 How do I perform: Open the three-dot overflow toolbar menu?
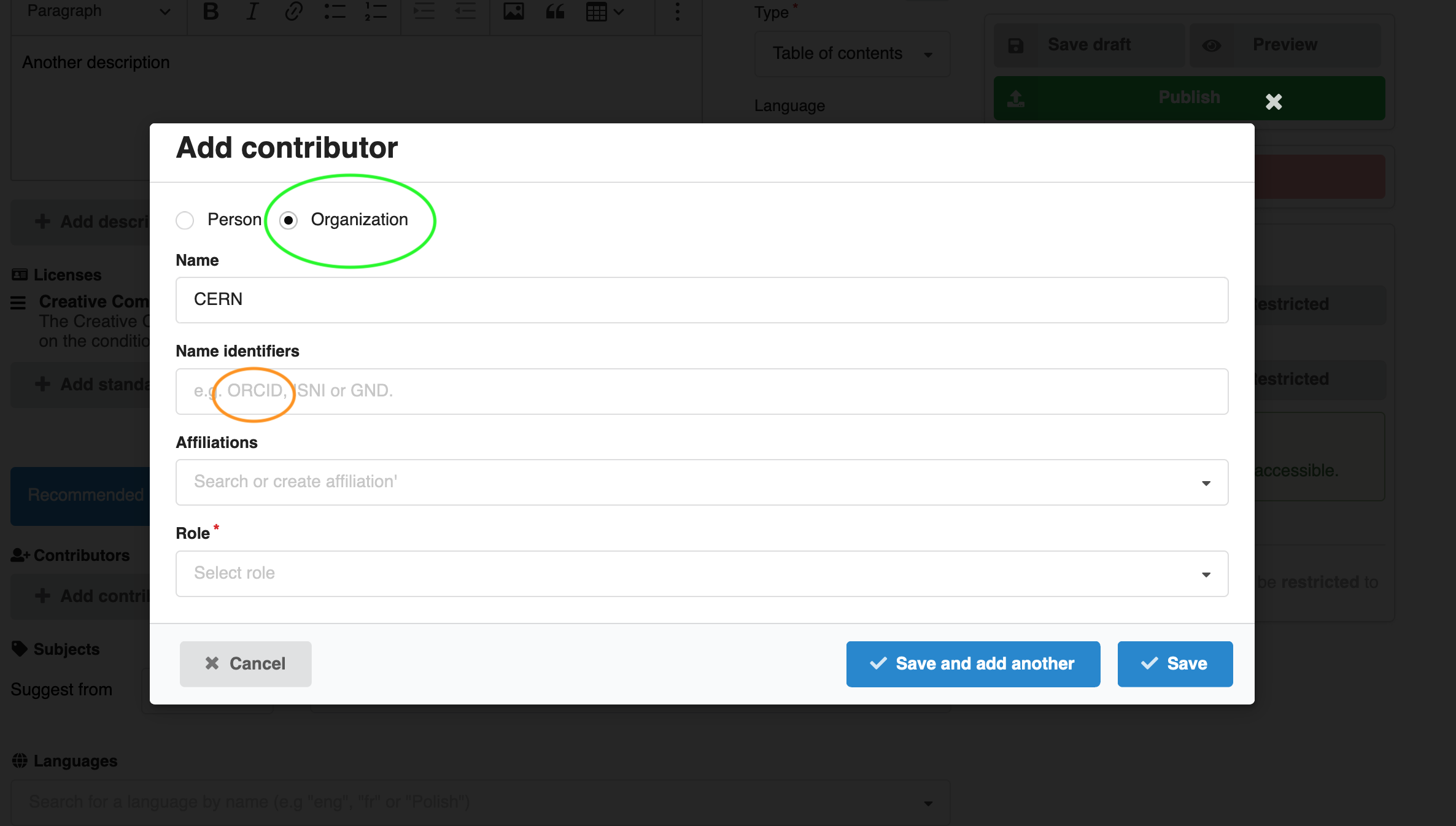click(x=677, y=12)
